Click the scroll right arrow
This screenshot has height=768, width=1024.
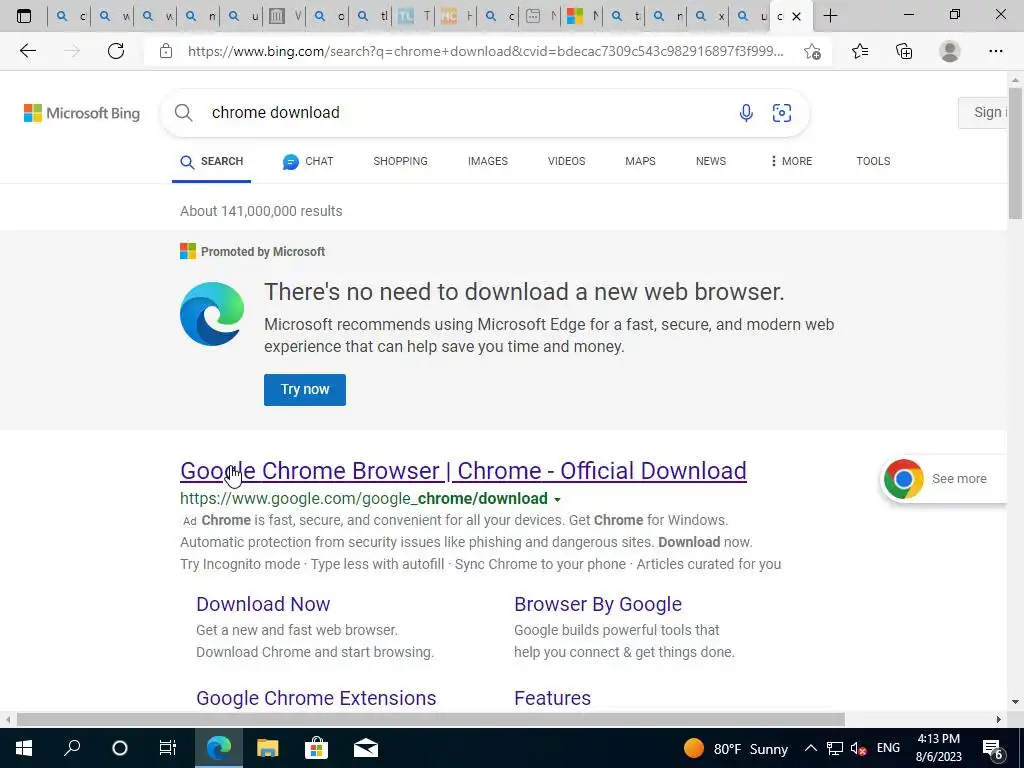tap(999, 720)
